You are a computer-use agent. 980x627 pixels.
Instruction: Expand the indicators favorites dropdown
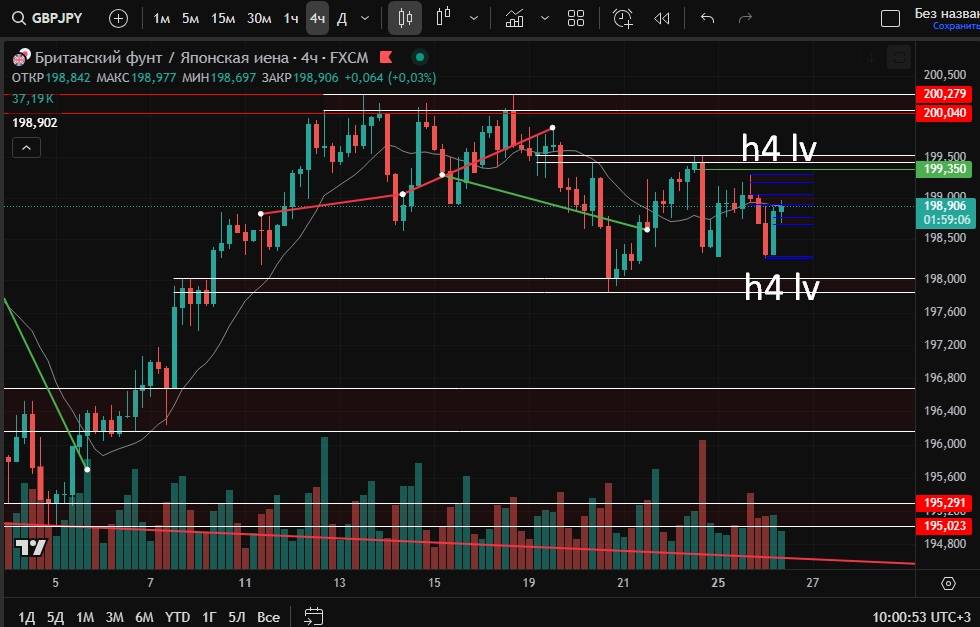coord(544,18)
